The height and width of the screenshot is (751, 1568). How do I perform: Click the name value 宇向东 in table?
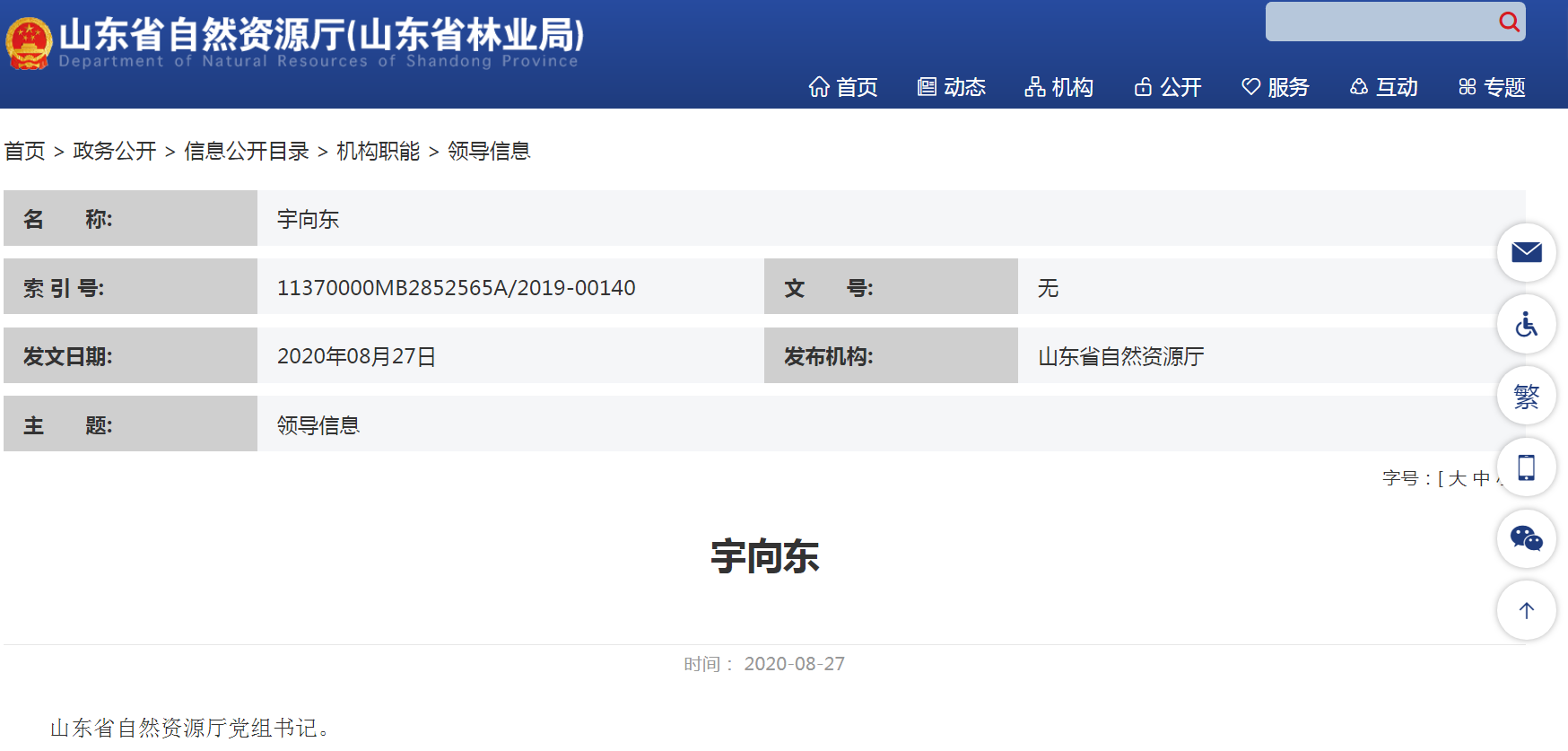(308, 219)
